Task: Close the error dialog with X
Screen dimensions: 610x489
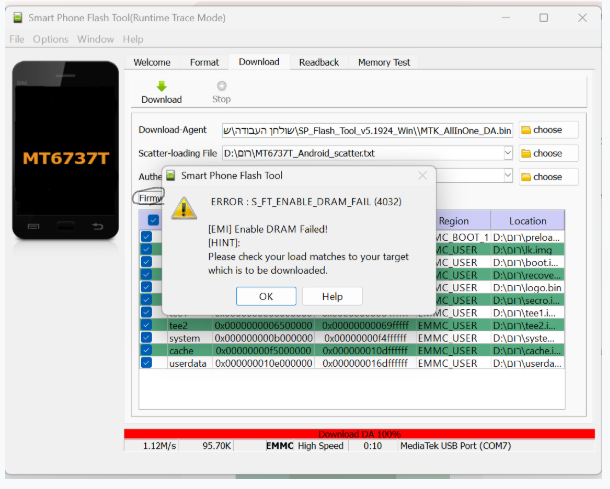Action: click(x=422, y=175)
